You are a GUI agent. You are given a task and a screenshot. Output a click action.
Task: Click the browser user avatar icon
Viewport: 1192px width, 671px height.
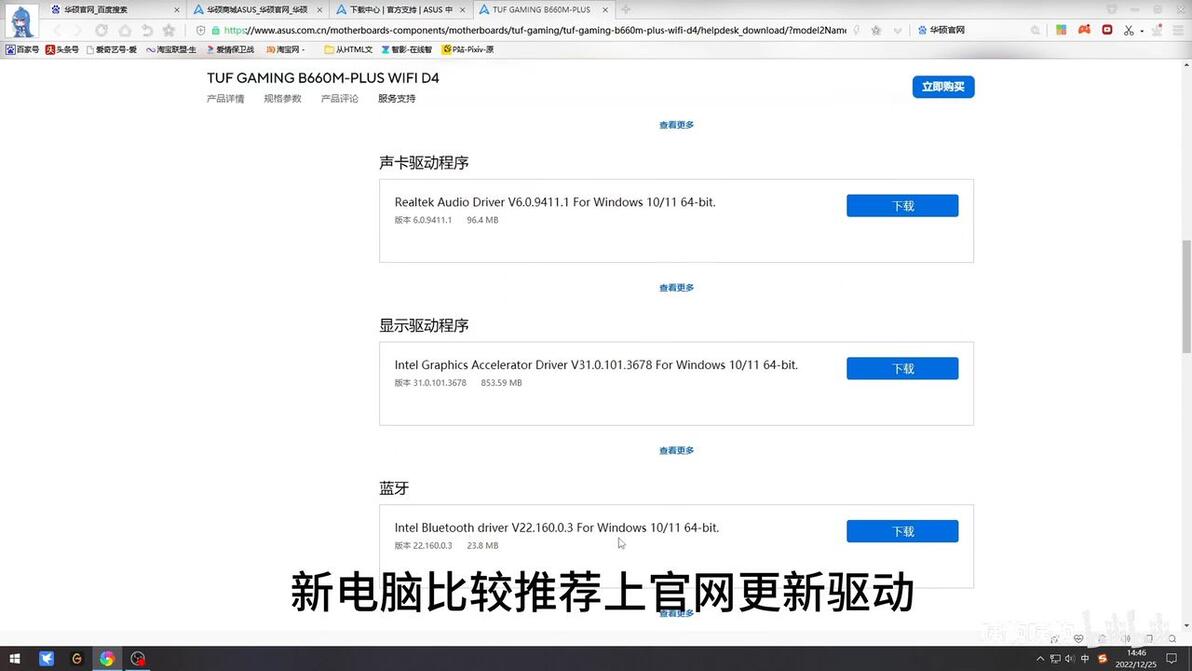pyautogui.click(x=21, y=21)
